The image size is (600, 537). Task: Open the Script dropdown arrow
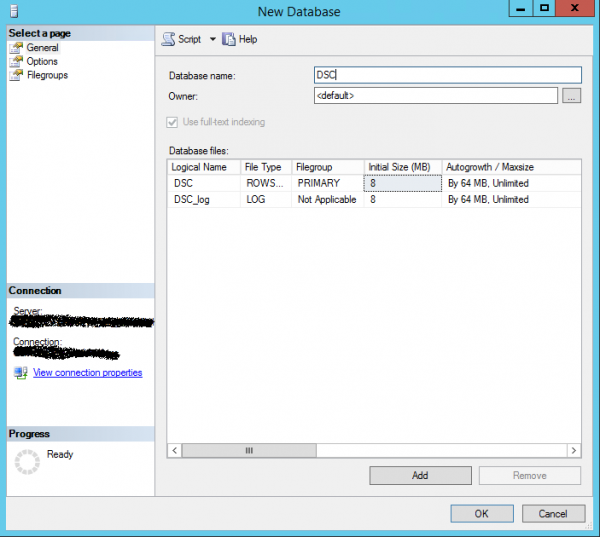click(212, 39)
